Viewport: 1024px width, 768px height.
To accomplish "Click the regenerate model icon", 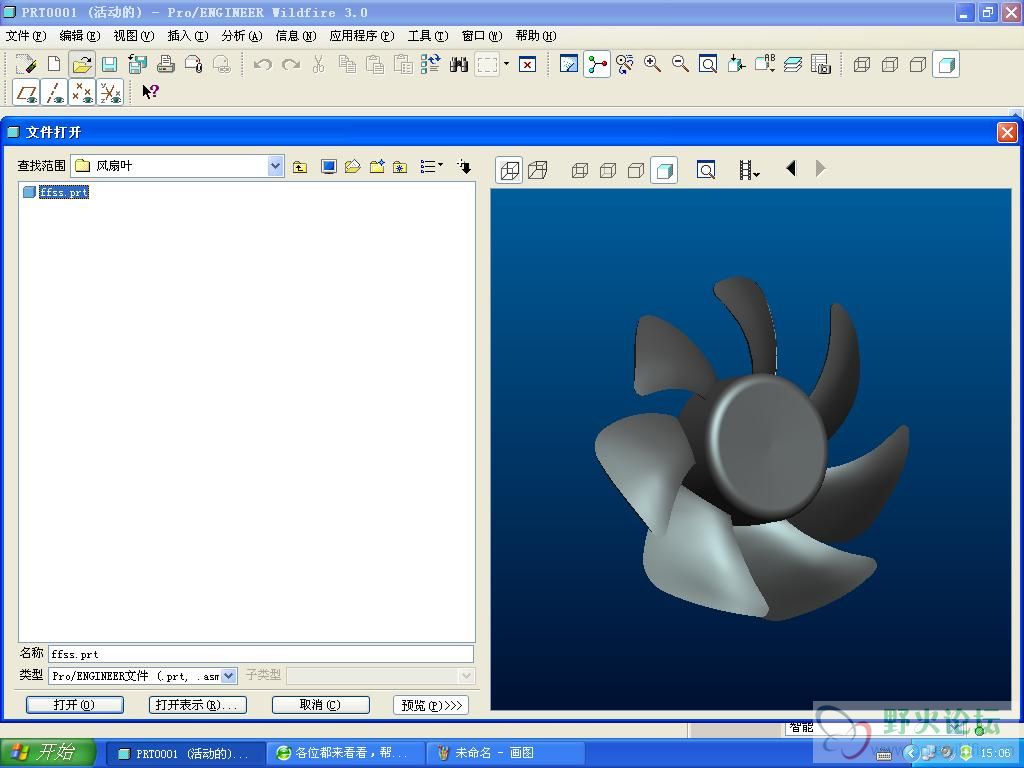I will pos(430,64).
